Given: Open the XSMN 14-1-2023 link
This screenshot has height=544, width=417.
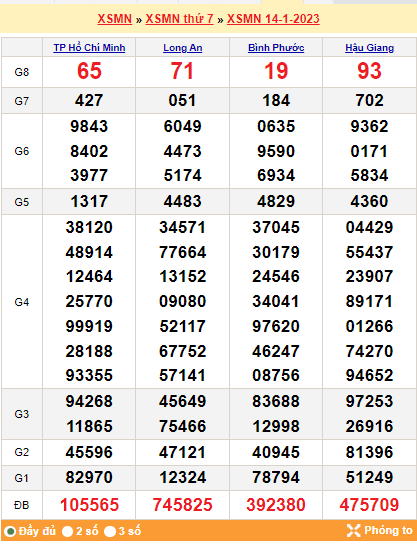Looking at the screenshot, I should 273,19.
